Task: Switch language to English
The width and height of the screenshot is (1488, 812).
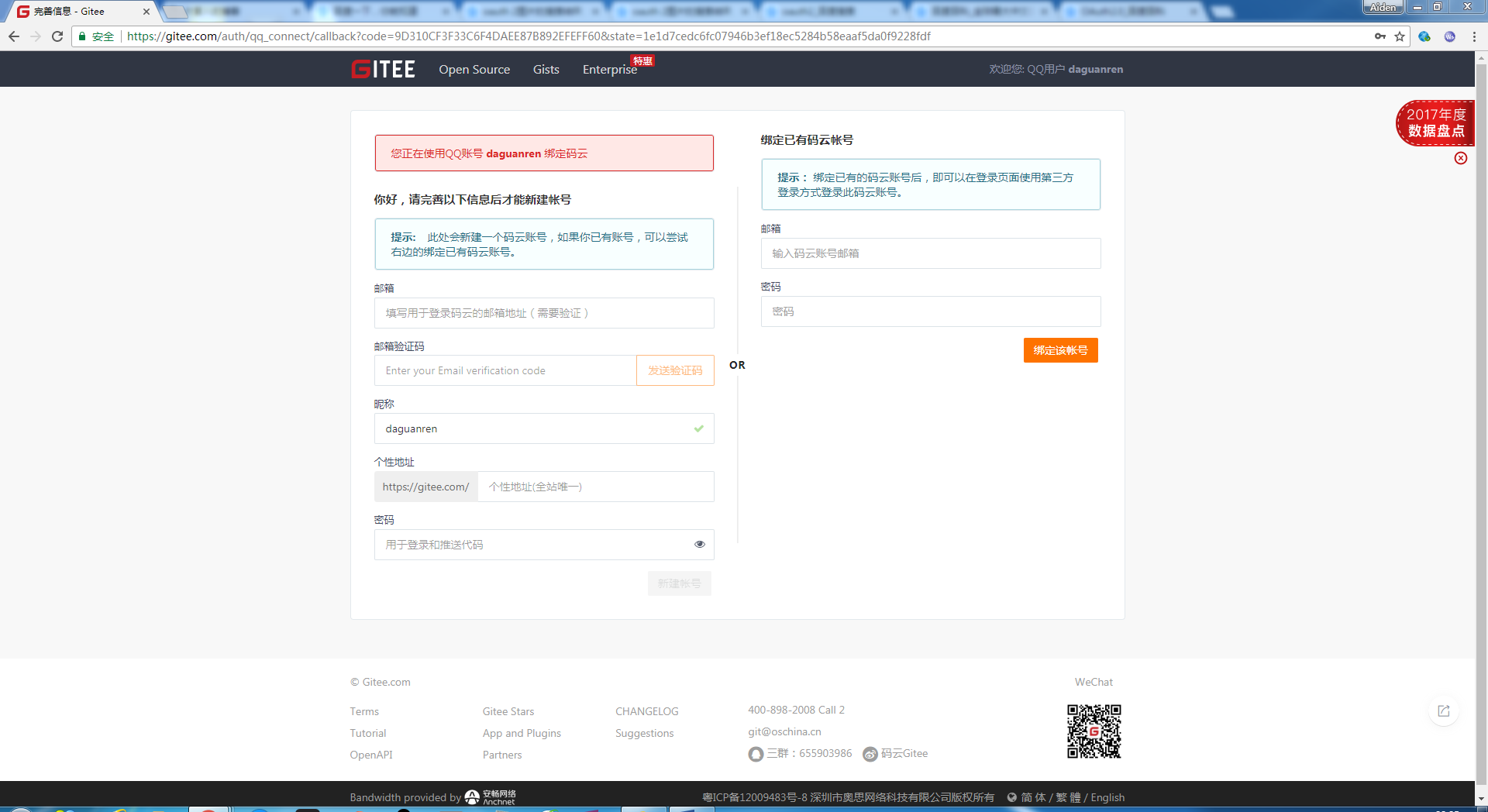Action: point(1107,797)
